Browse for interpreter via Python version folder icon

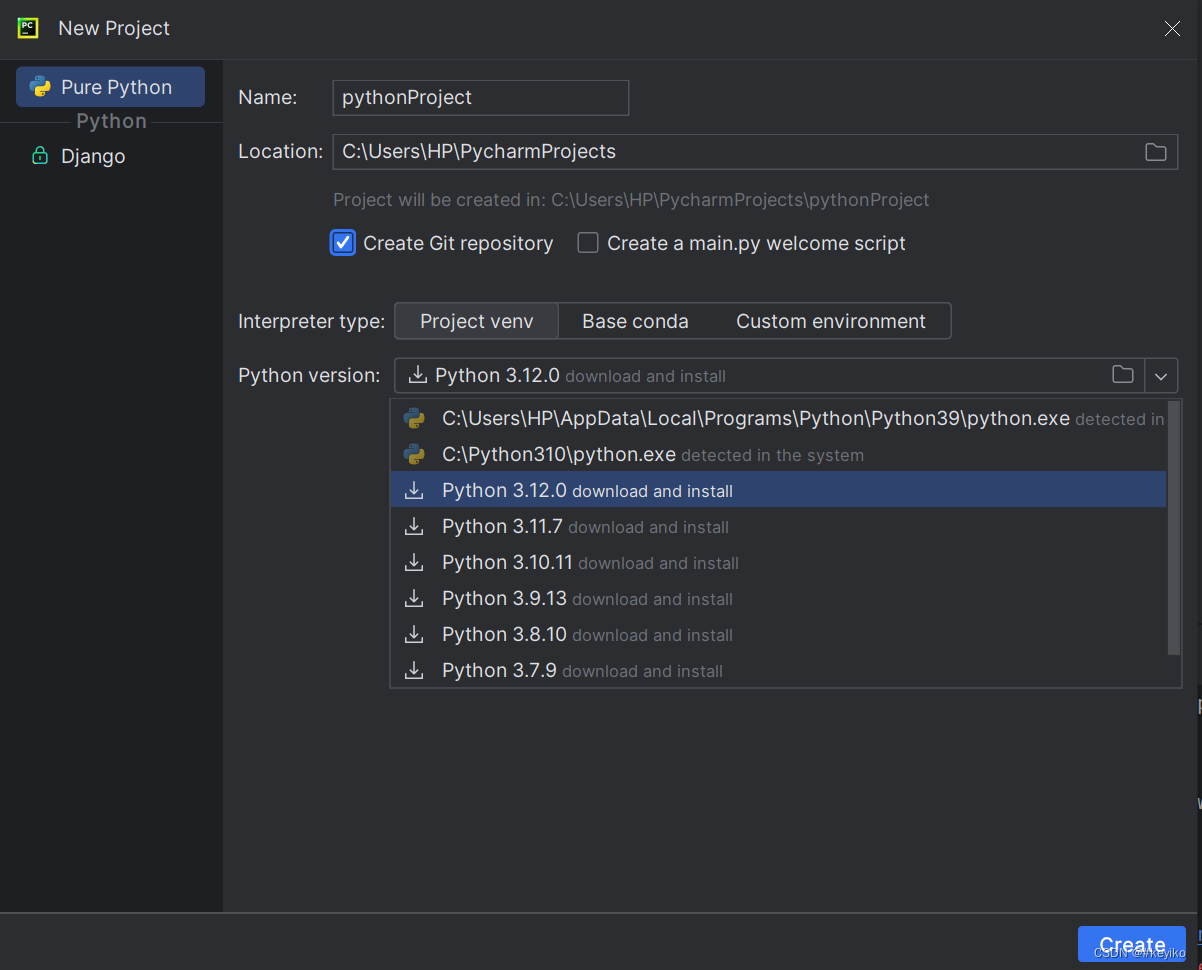[1123, 375]
